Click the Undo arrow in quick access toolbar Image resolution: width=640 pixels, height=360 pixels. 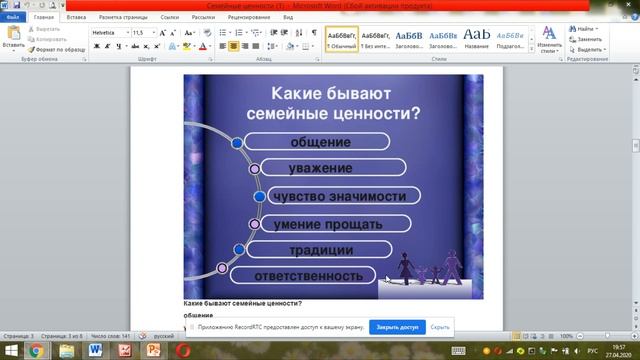(27, 5)
